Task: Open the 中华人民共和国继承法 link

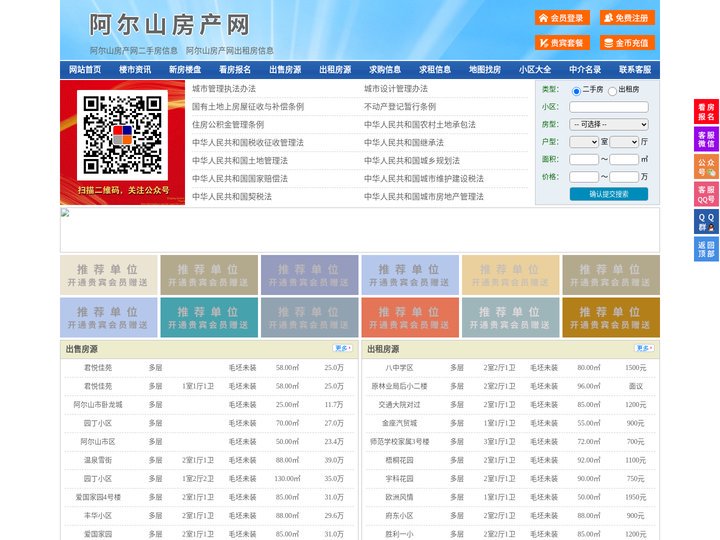Action: [404, 142]
